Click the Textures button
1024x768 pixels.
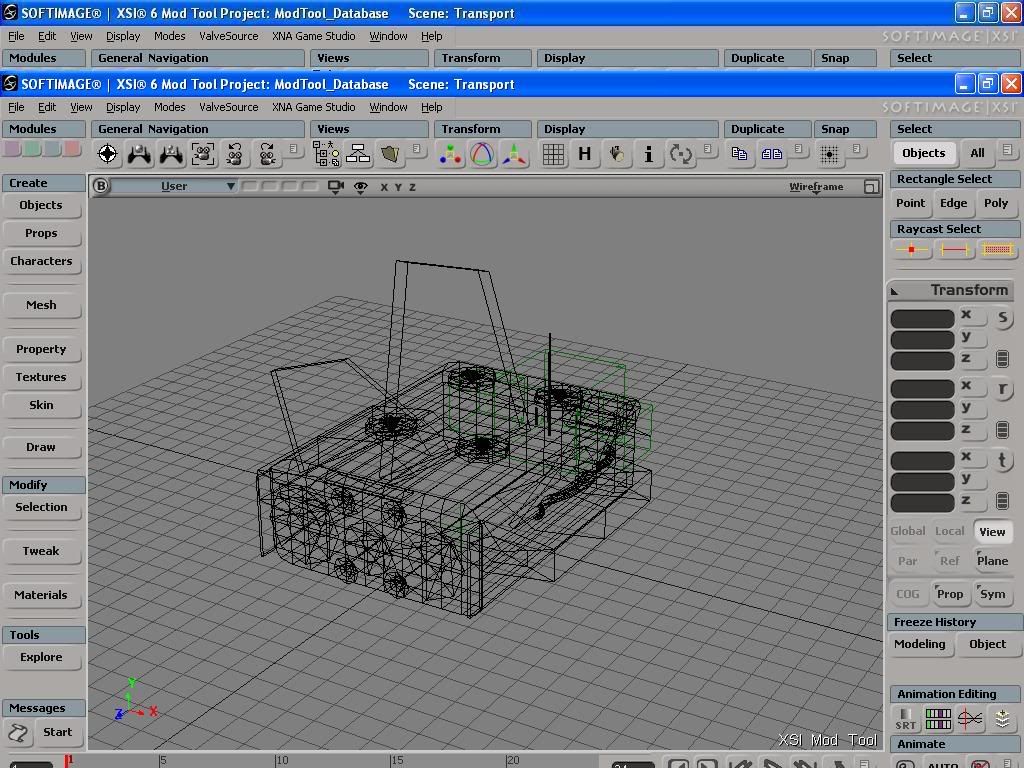coord(41,377)
